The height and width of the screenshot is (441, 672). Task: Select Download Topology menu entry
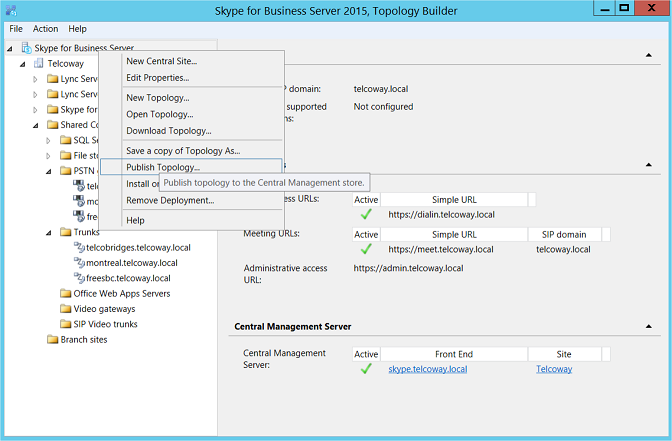[x=168, y=131]
